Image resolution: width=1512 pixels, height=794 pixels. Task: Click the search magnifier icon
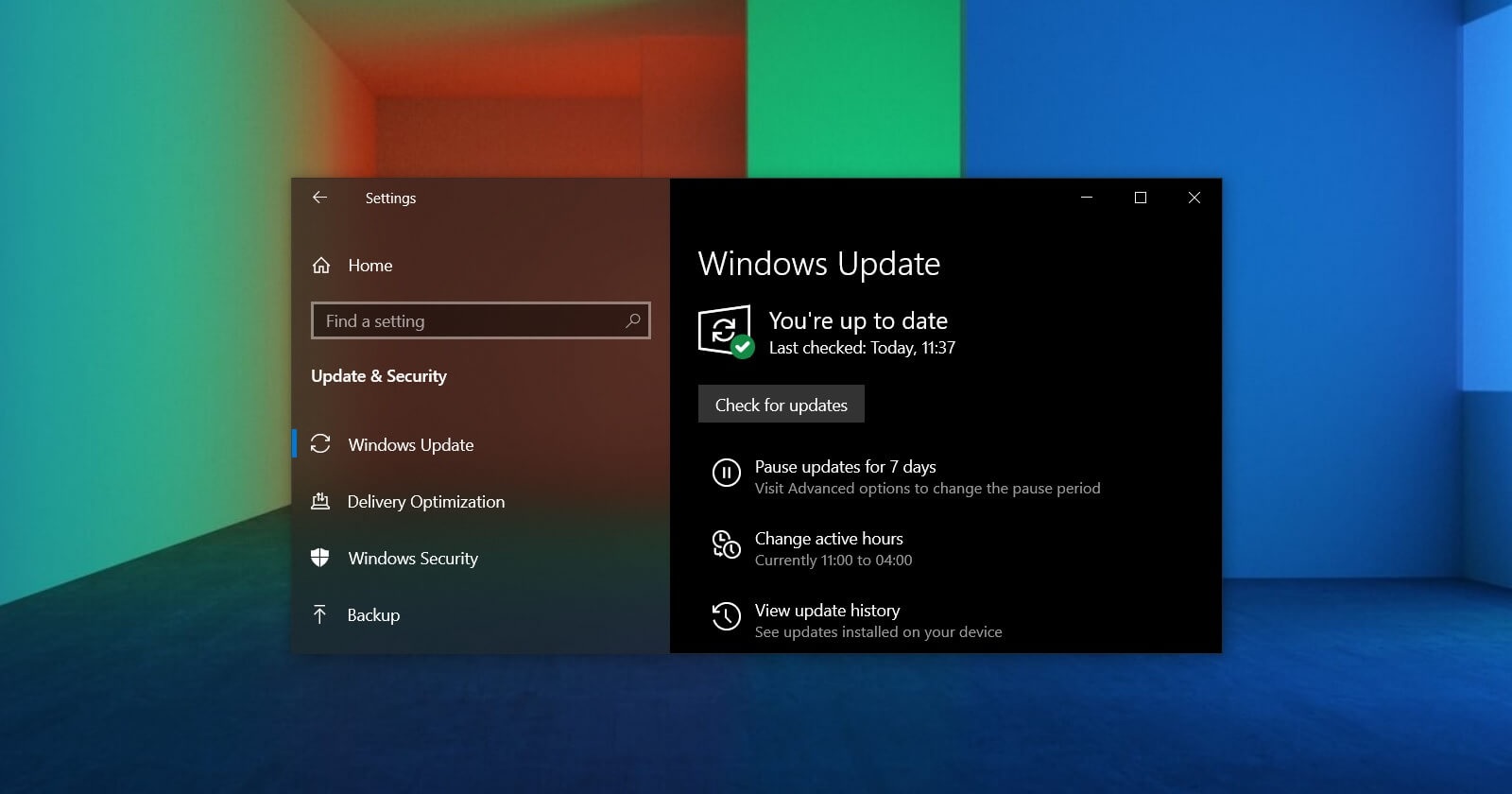click(x=633, y=320)
